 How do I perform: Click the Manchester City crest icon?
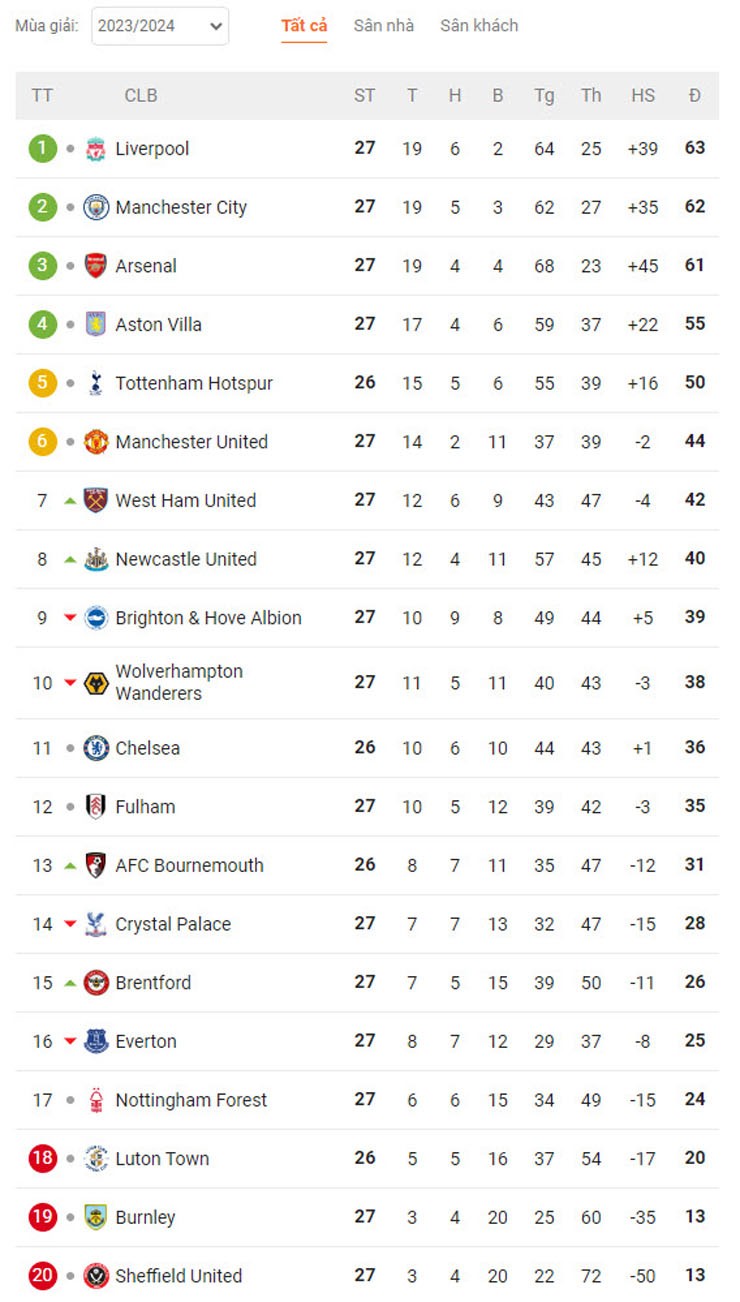click(96, 207)
